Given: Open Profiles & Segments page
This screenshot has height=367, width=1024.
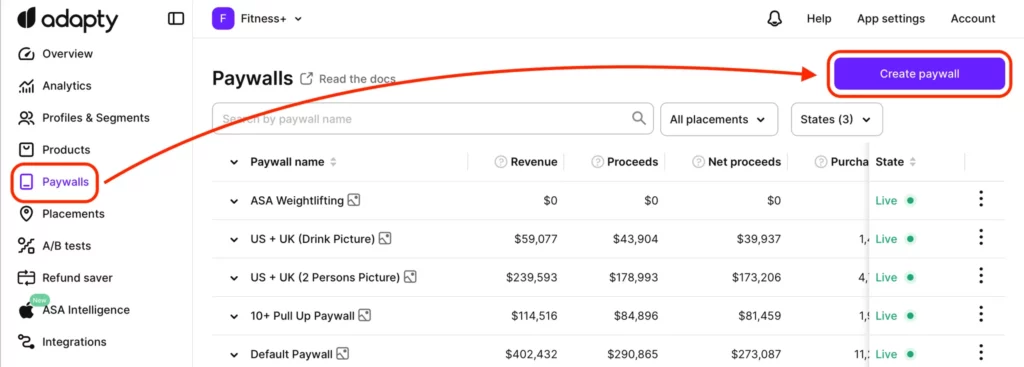Looking at the screenshot, I should pos(96,118).
